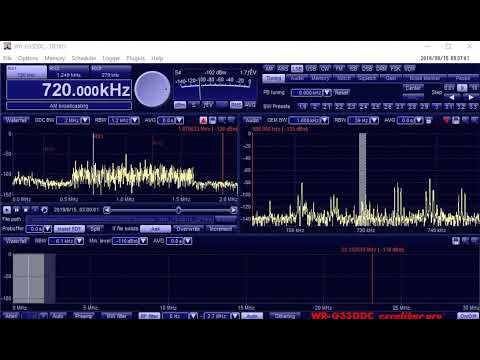Open the Memory menu
480x360 pixels.
pyautogui.click(x=55, y=58)
